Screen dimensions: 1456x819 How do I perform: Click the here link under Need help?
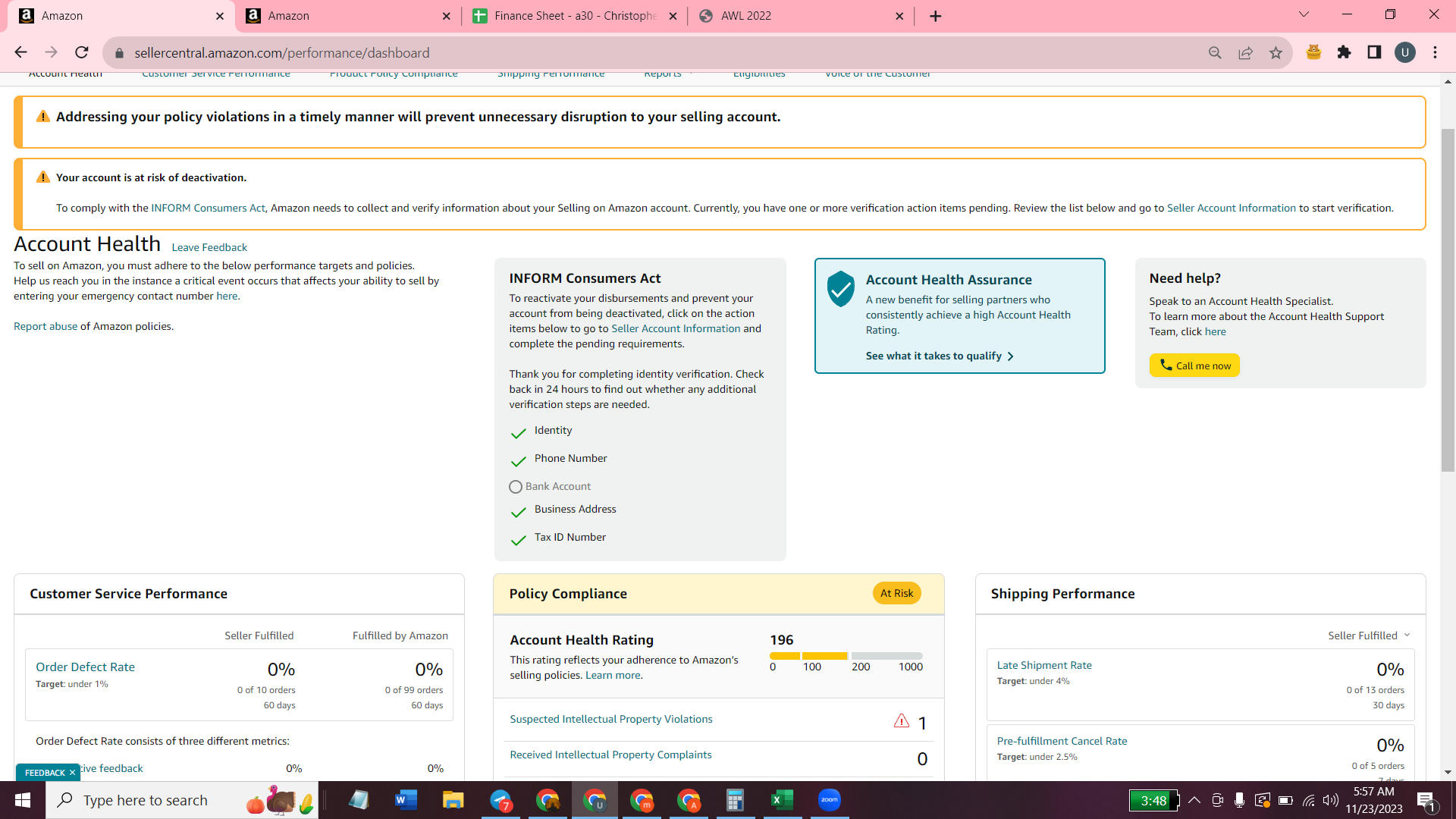[x=1215, y=331]
